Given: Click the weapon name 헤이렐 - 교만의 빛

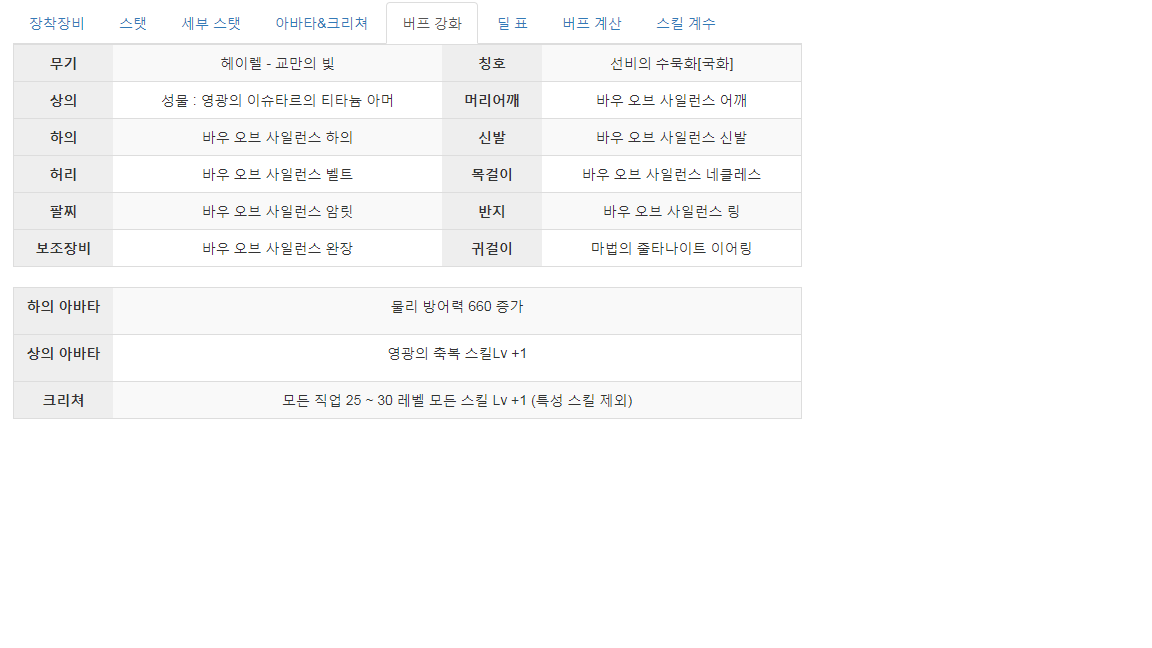Looking at the screenshot, I should (278, 64).
